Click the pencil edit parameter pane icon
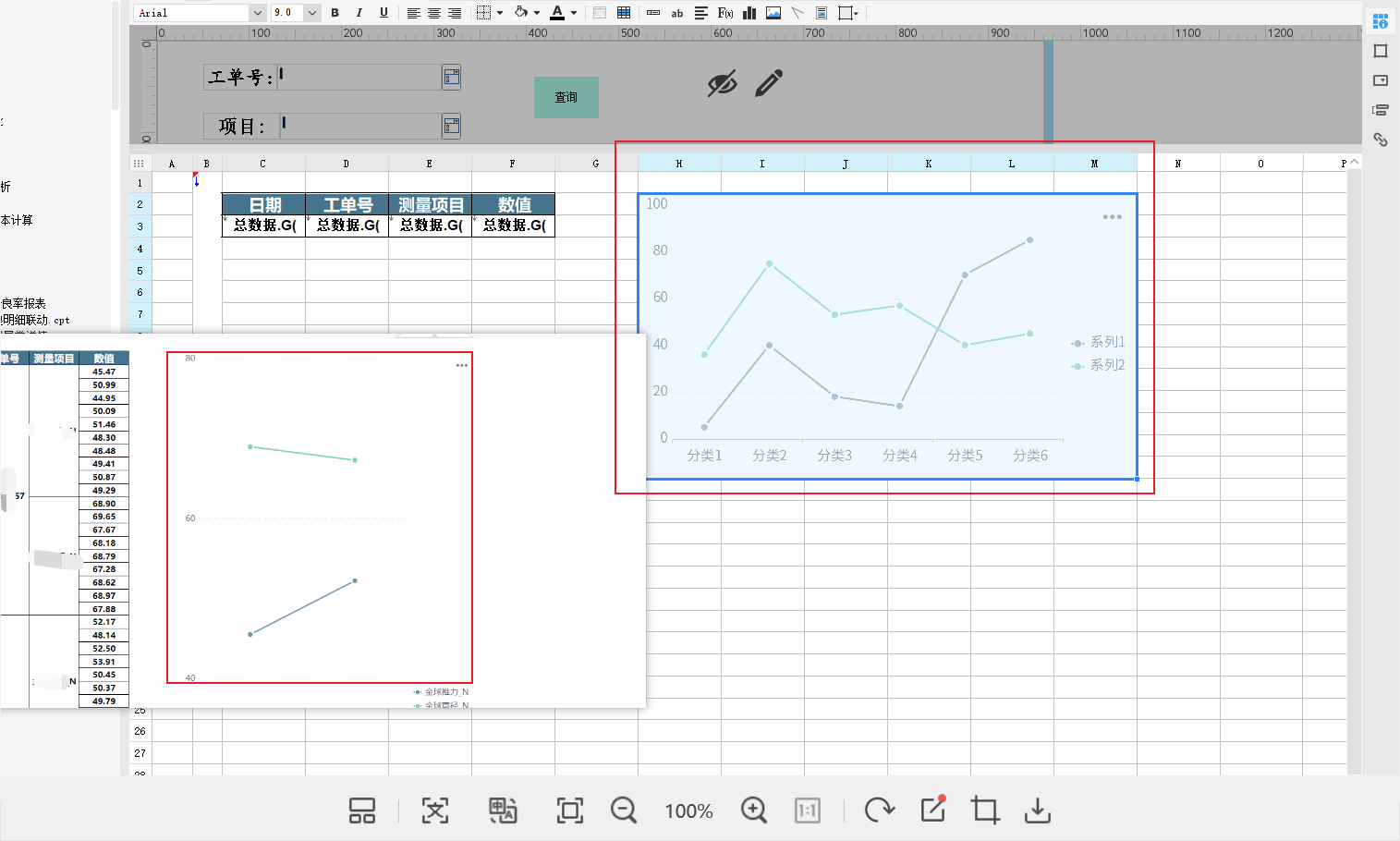Image resolution: width=1400 pixels, height=841 pixels. pos(769,83)
